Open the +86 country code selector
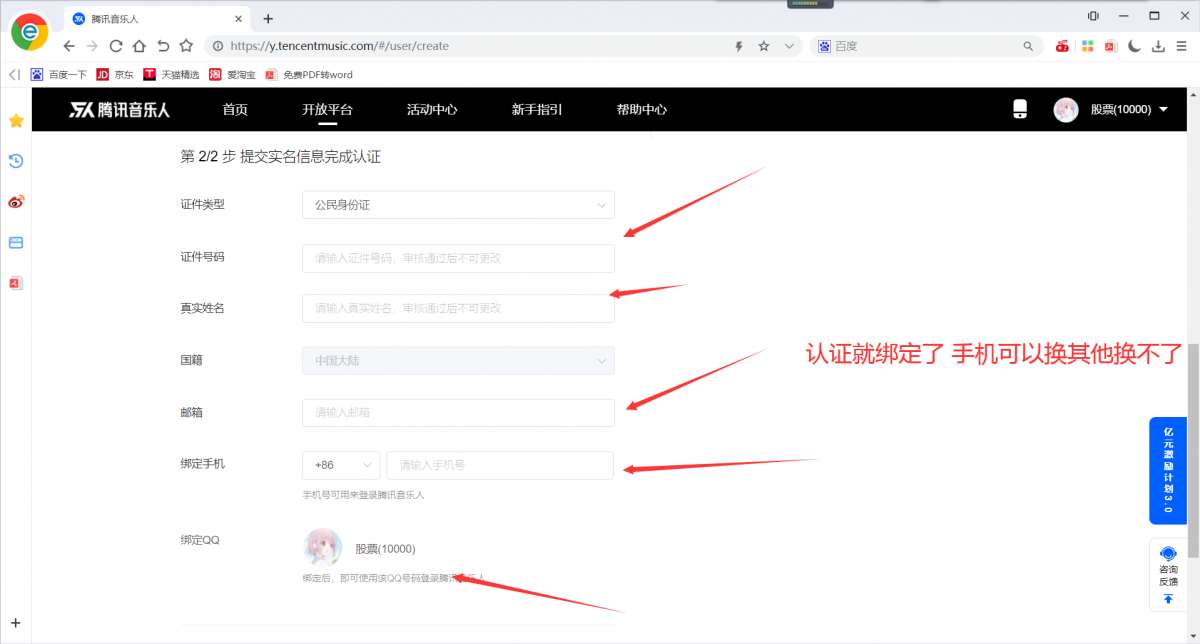The height and width of the screenshot is (644, 1200). click(x=340, y=464)
